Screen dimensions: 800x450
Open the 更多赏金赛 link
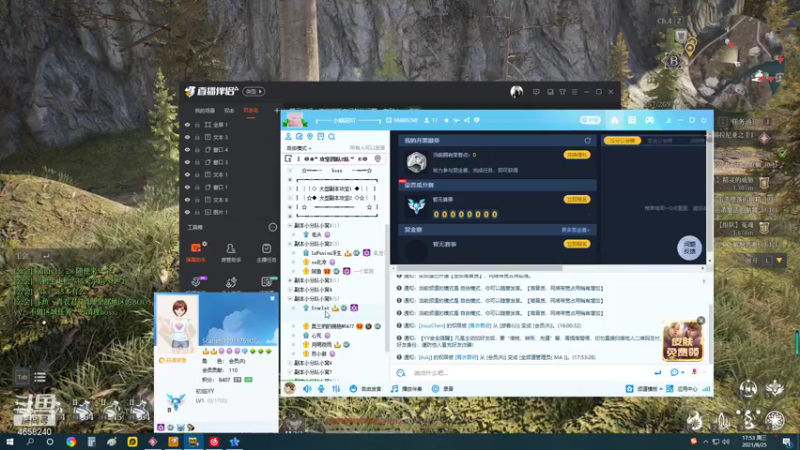click(575, 230)
